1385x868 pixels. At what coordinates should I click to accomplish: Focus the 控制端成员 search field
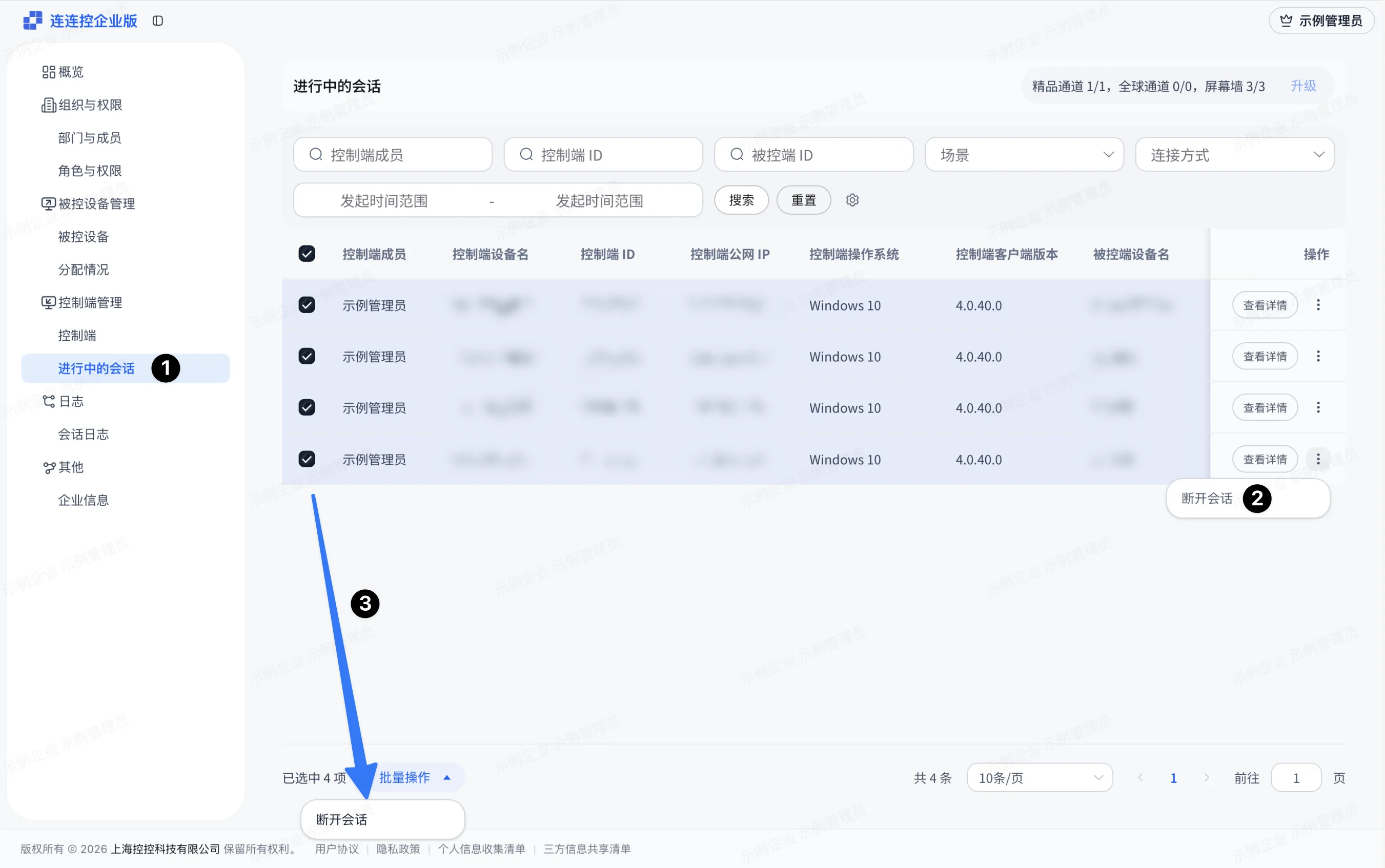tap(393, 154)
